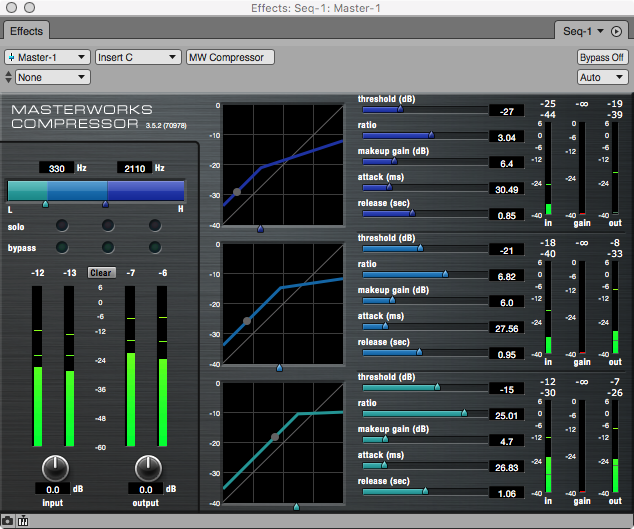Click the low band threshold value -15
This screenshot has width=634, height=529.
pyautogui.click(x=506, y=389)
